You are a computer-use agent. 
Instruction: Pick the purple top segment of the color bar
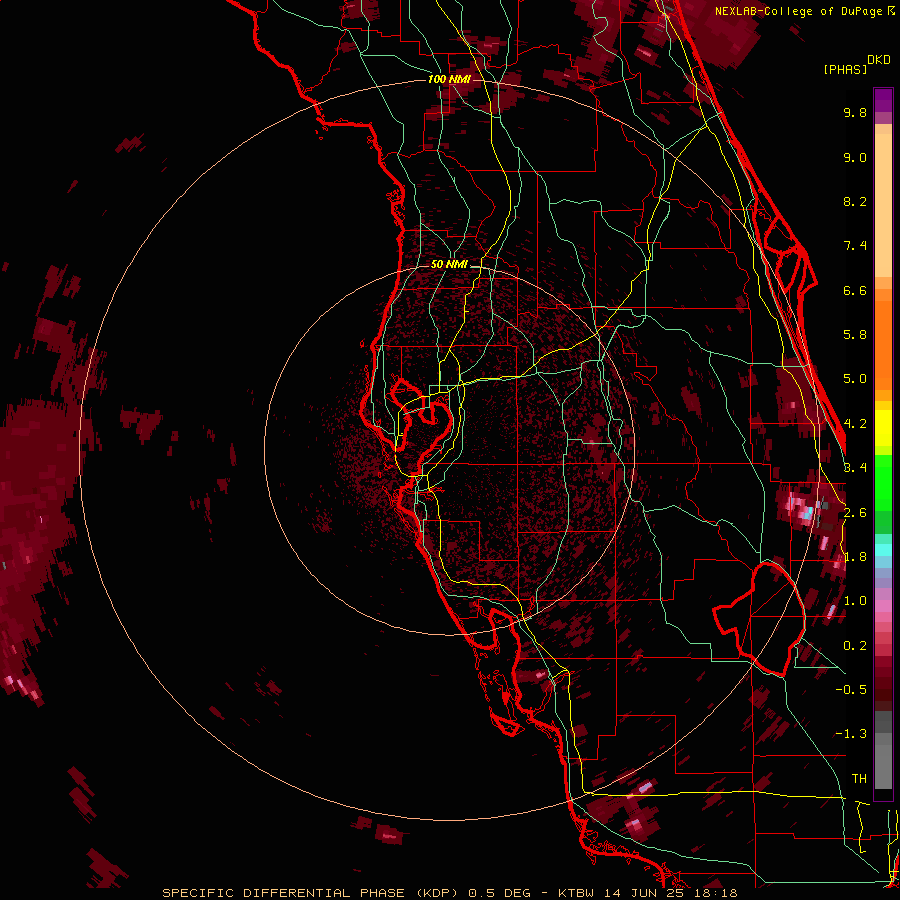883,100
